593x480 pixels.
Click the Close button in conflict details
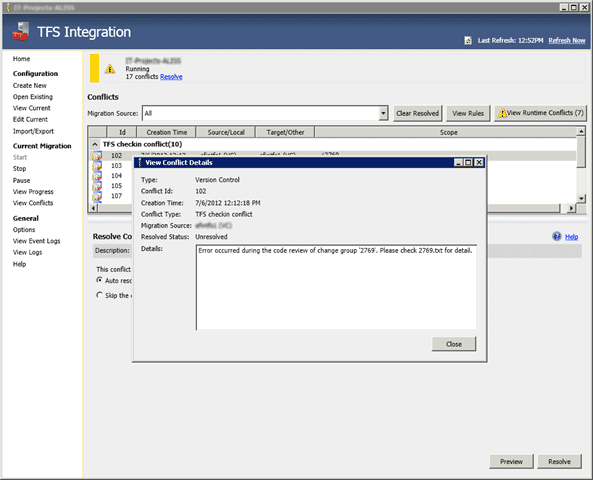click(x=454, y=344)
